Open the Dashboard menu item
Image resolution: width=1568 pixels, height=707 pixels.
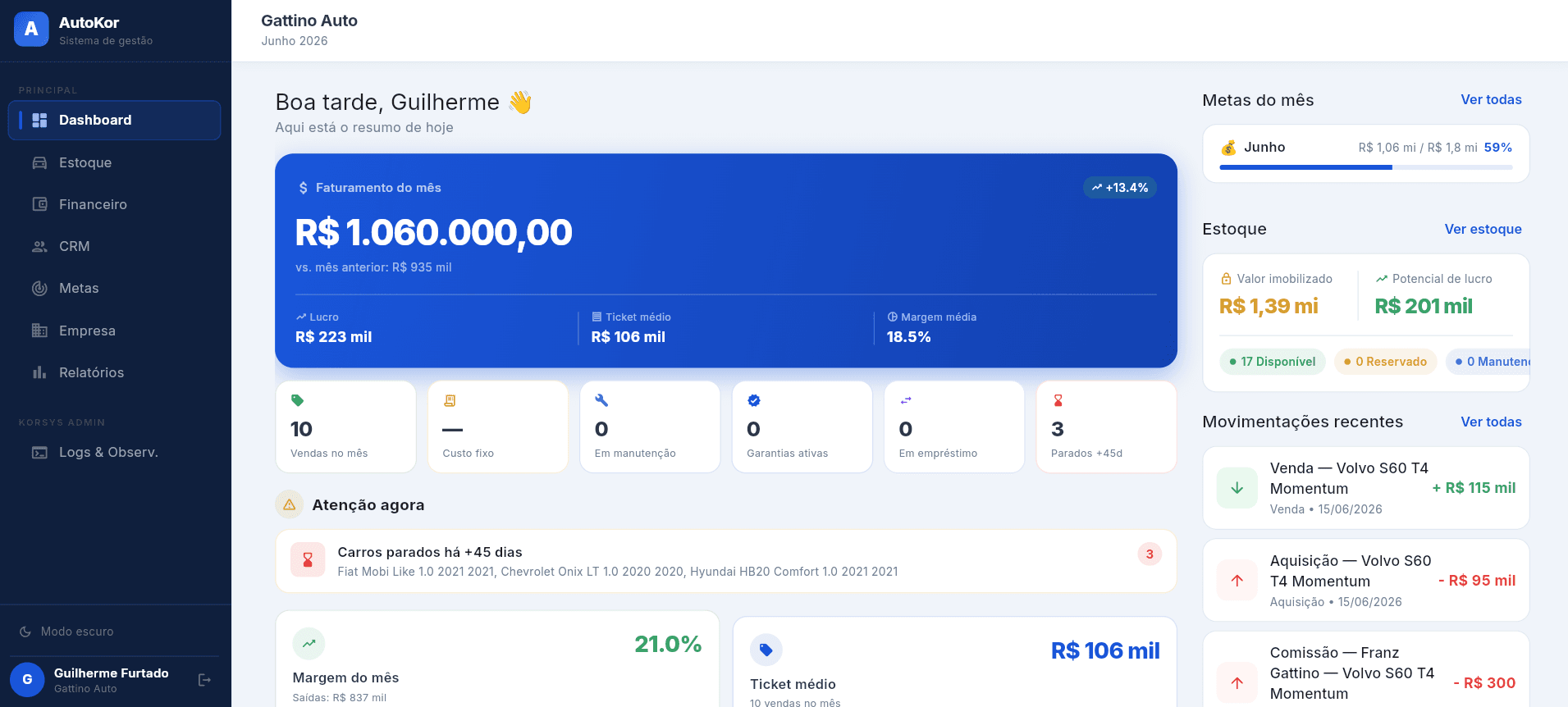(114, 121)
